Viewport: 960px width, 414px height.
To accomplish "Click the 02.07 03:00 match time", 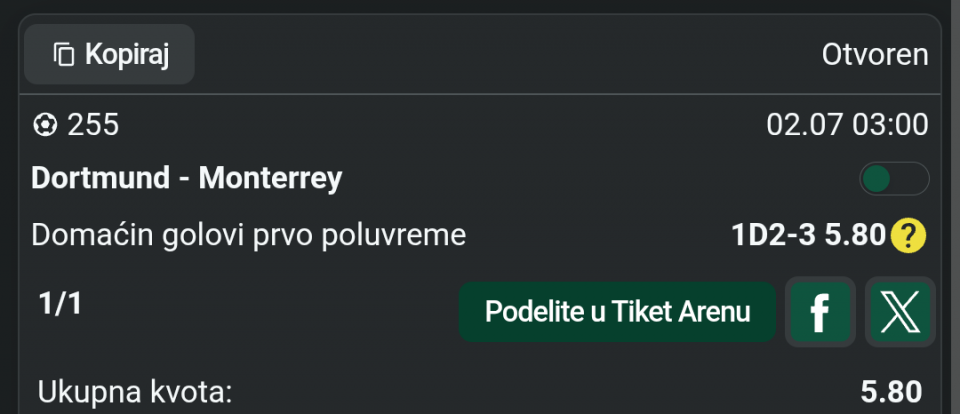I will click(847, 126).
